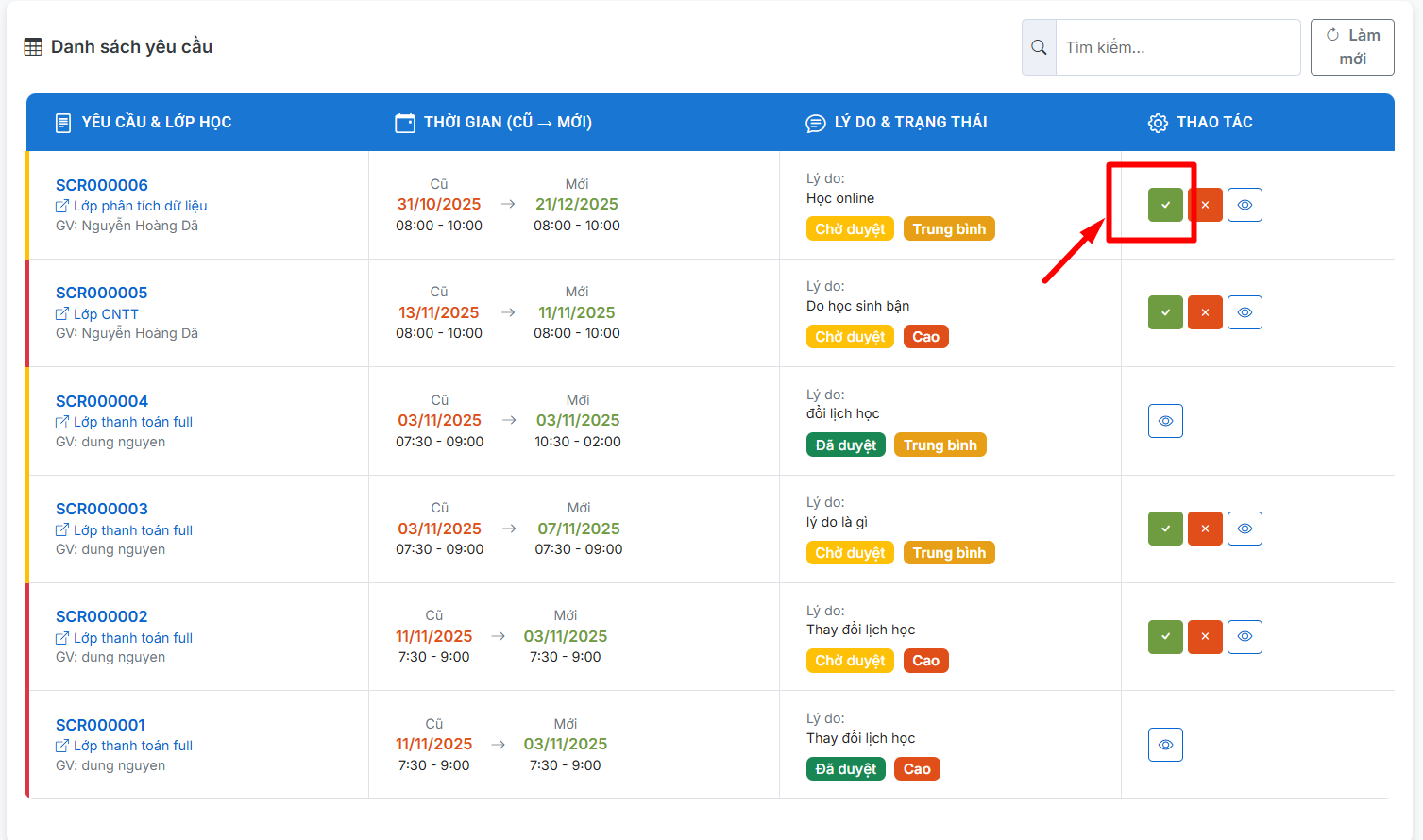Open request link SCR000003
1423x840 pixels.
[x=102, y=509]
